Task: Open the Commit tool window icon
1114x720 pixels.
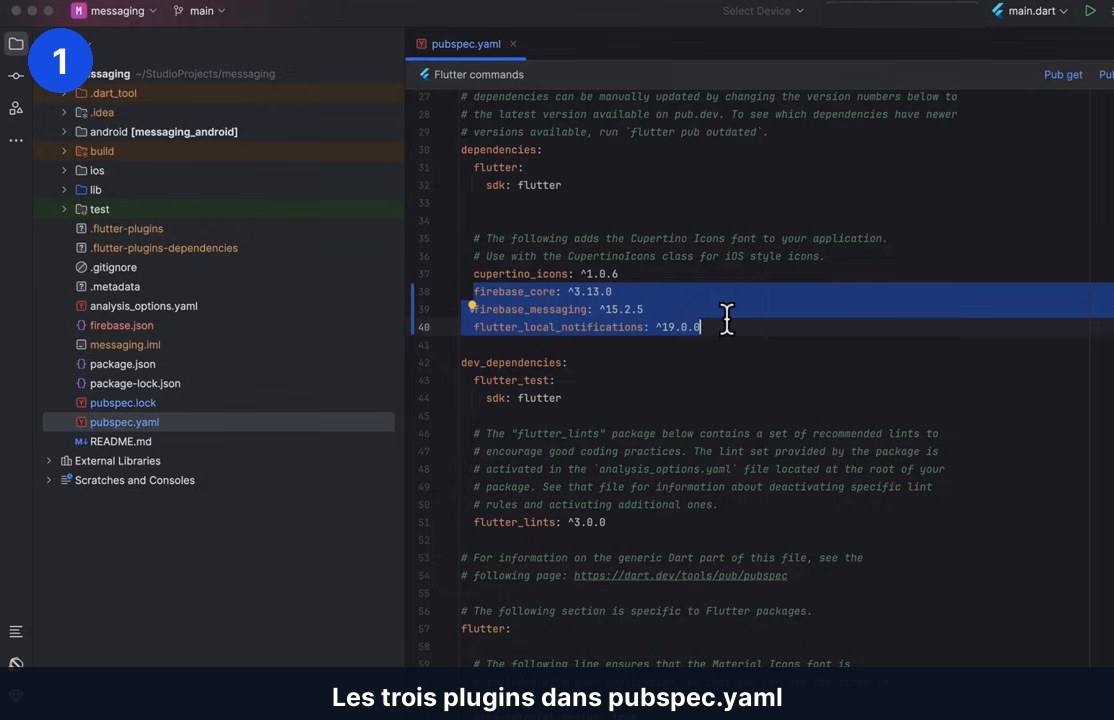Action: tap(16, 75)
